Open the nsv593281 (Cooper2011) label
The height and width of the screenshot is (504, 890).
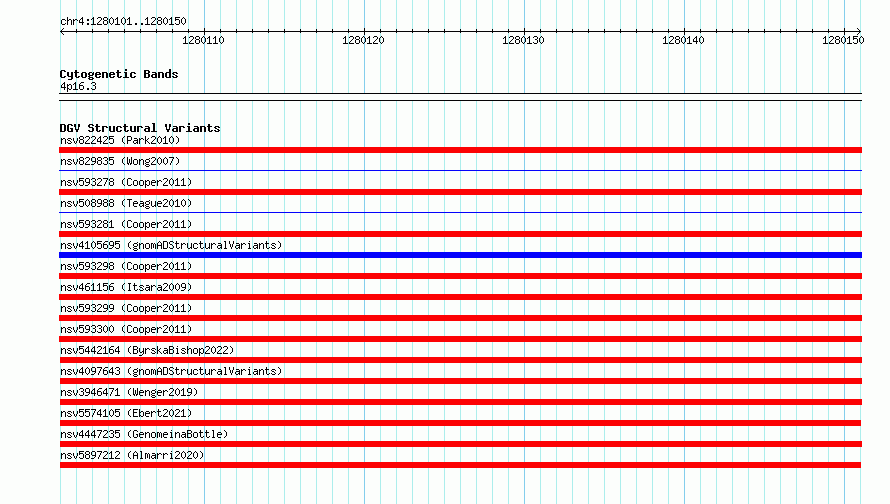click(126, 224)
